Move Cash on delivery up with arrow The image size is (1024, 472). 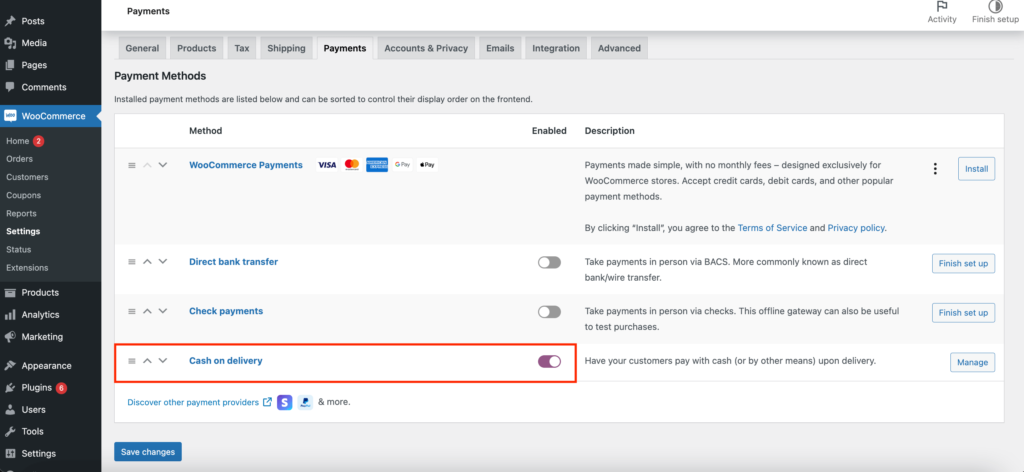(x=147, y=361)
